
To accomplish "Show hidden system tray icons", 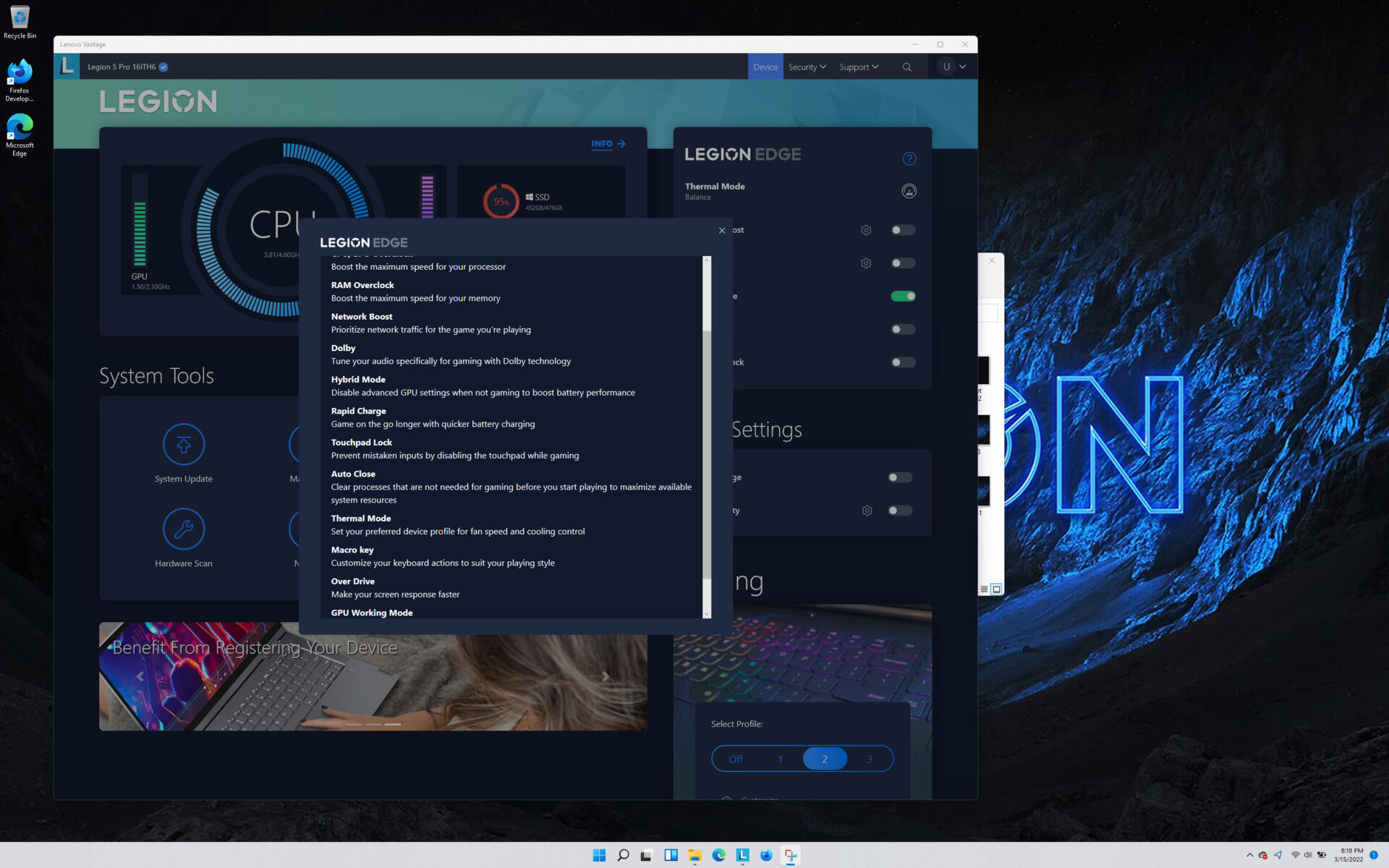I will (x=1249, y=855).
